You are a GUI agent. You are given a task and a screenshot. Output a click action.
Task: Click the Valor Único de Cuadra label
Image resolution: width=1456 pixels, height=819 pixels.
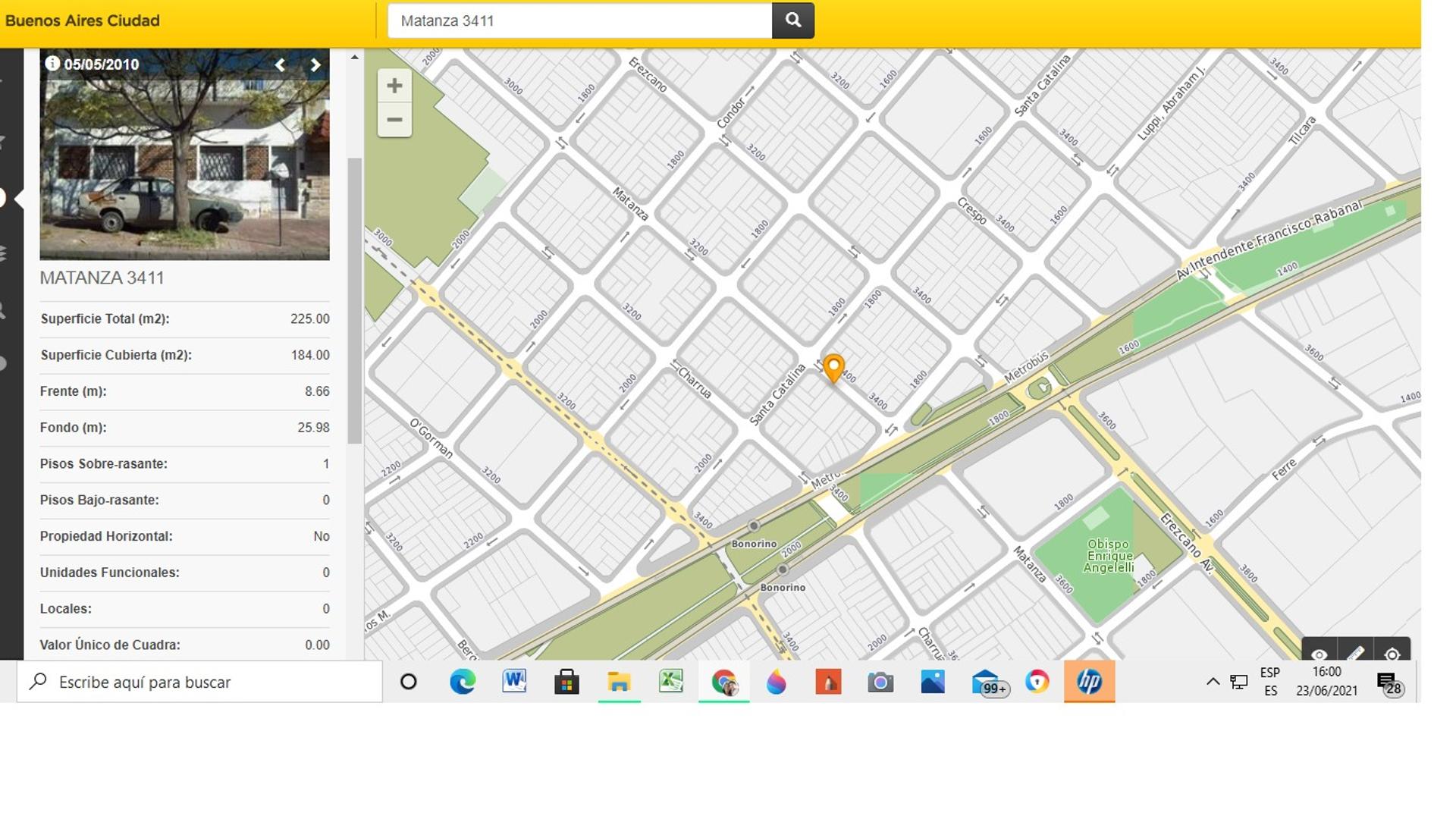110,645
